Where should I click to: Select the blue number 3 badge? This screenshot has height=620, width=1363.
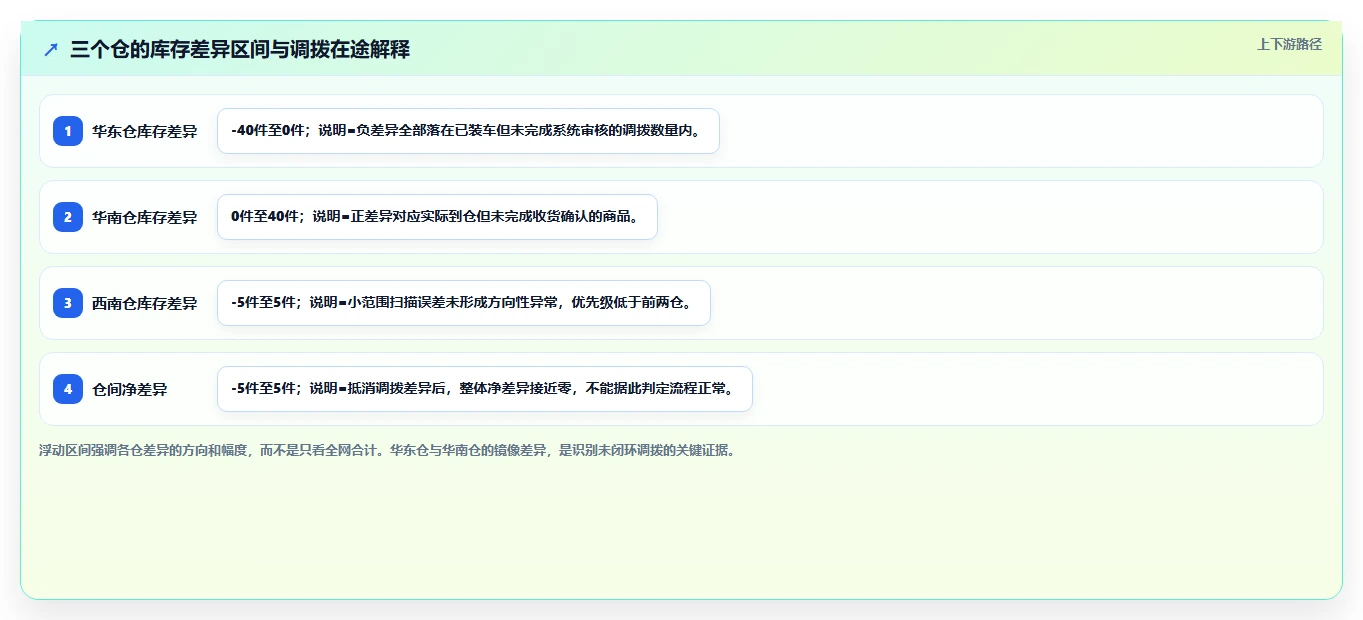click(x=68, y=303)
